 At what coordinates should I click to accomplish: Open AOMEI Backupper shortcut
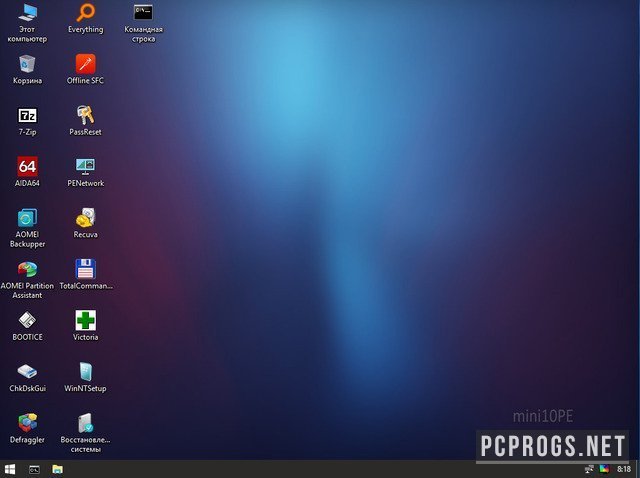click(27, 228)
